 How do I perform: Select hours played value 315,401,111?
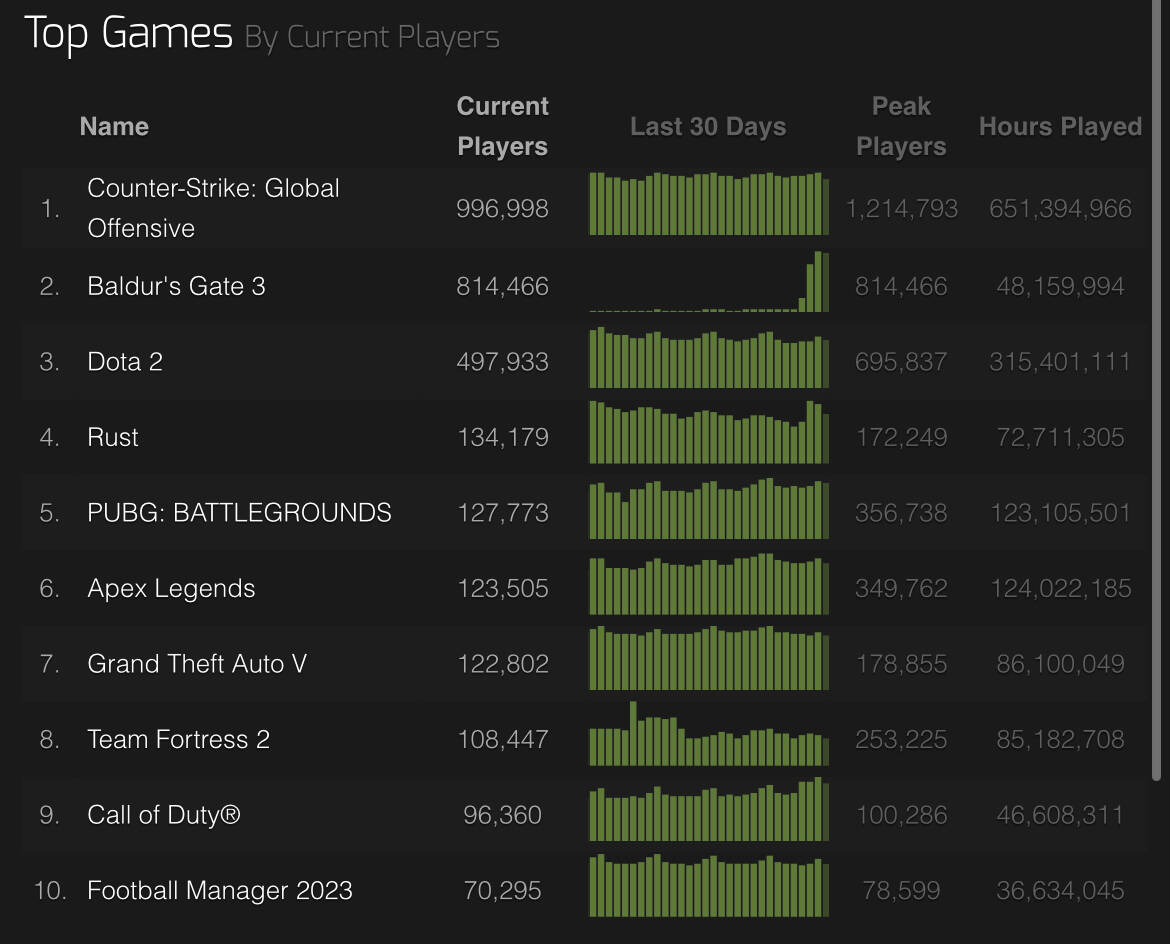click(x=1060, y=362)
